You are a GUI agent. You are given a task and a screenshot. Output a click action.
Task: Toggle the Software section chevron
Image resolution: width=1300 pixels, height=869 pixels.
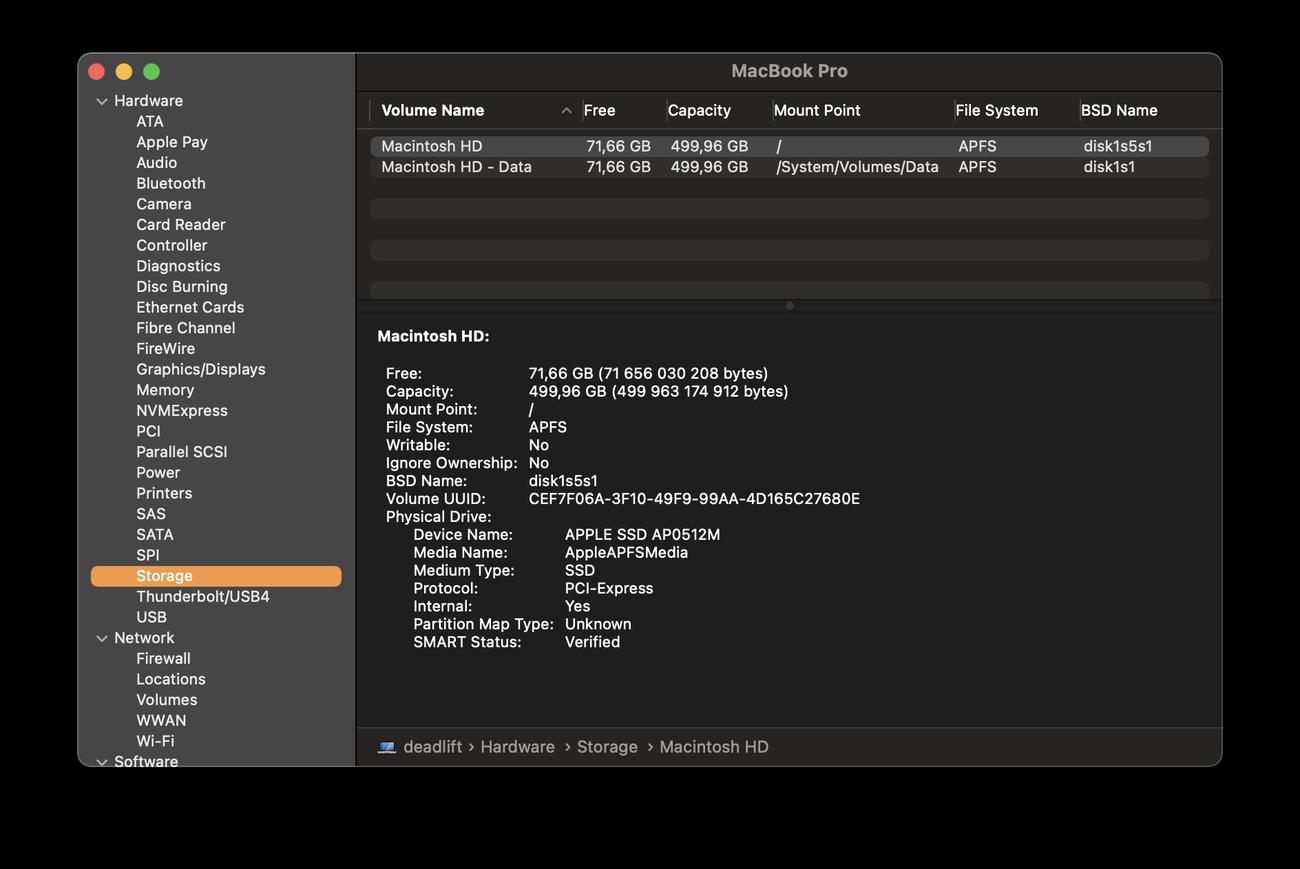[x=101, y=761]
